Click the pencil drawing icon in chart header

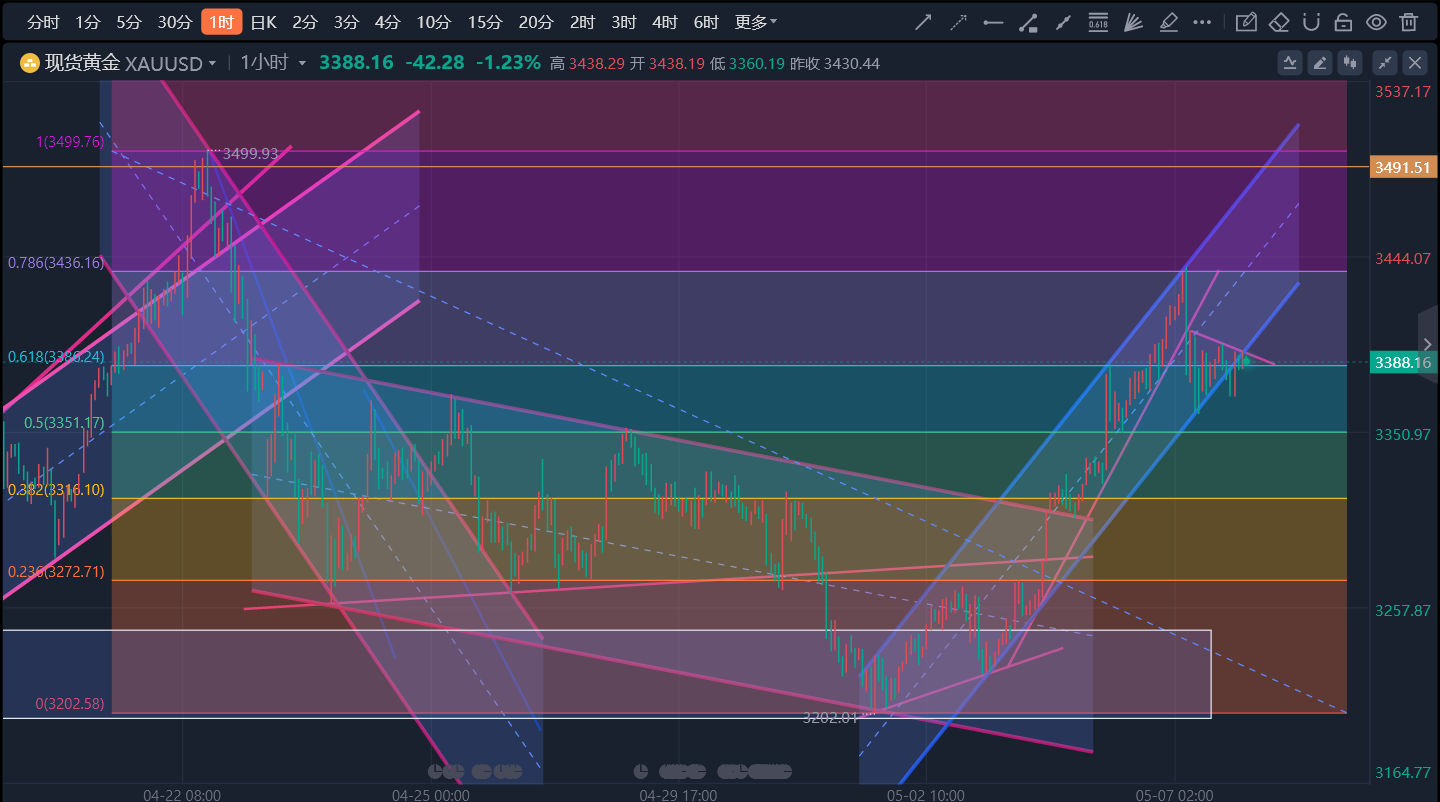(1321, 63)
